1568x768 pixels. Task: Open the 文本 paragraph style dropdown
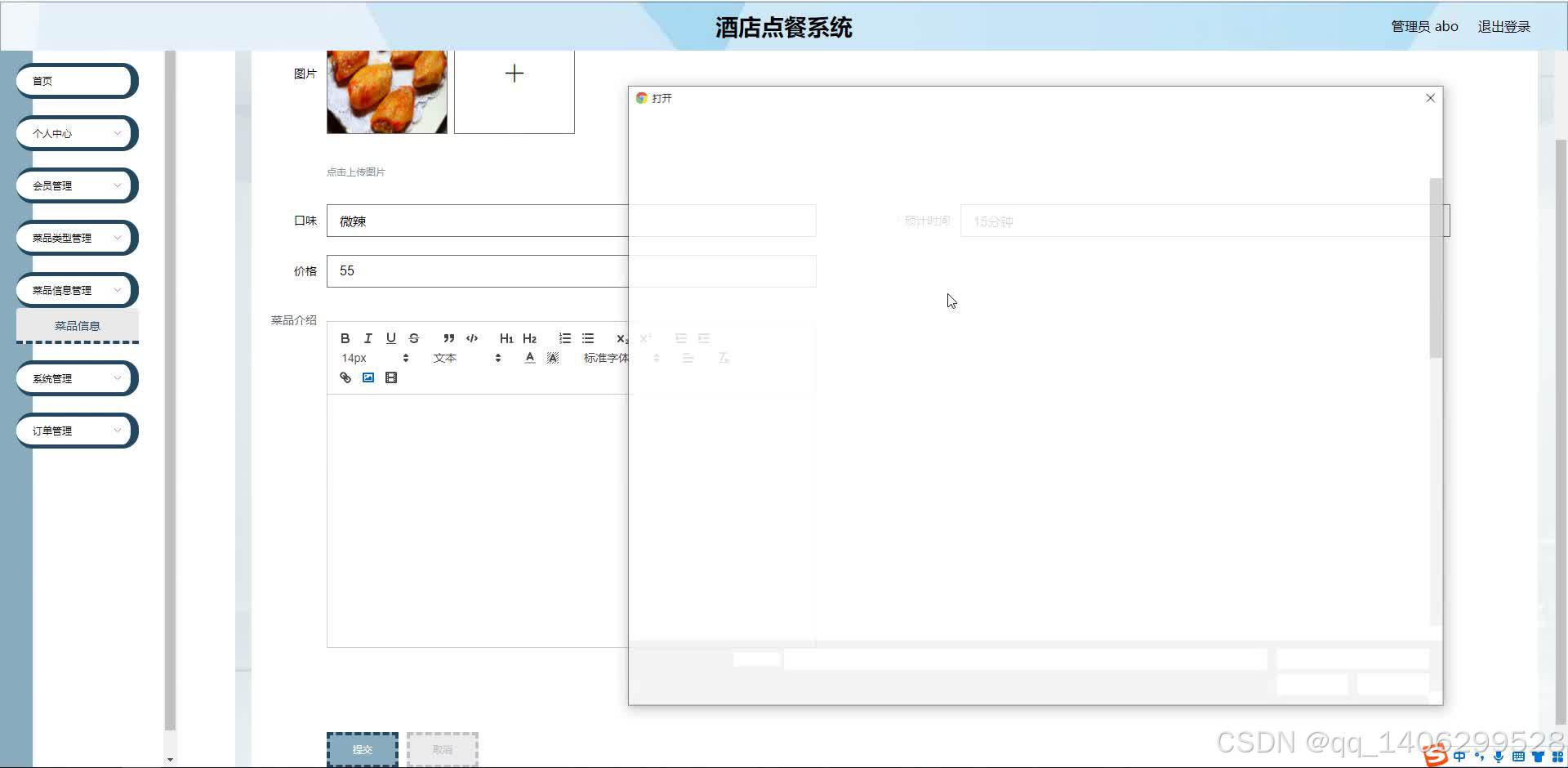click(x=466, y=358)
